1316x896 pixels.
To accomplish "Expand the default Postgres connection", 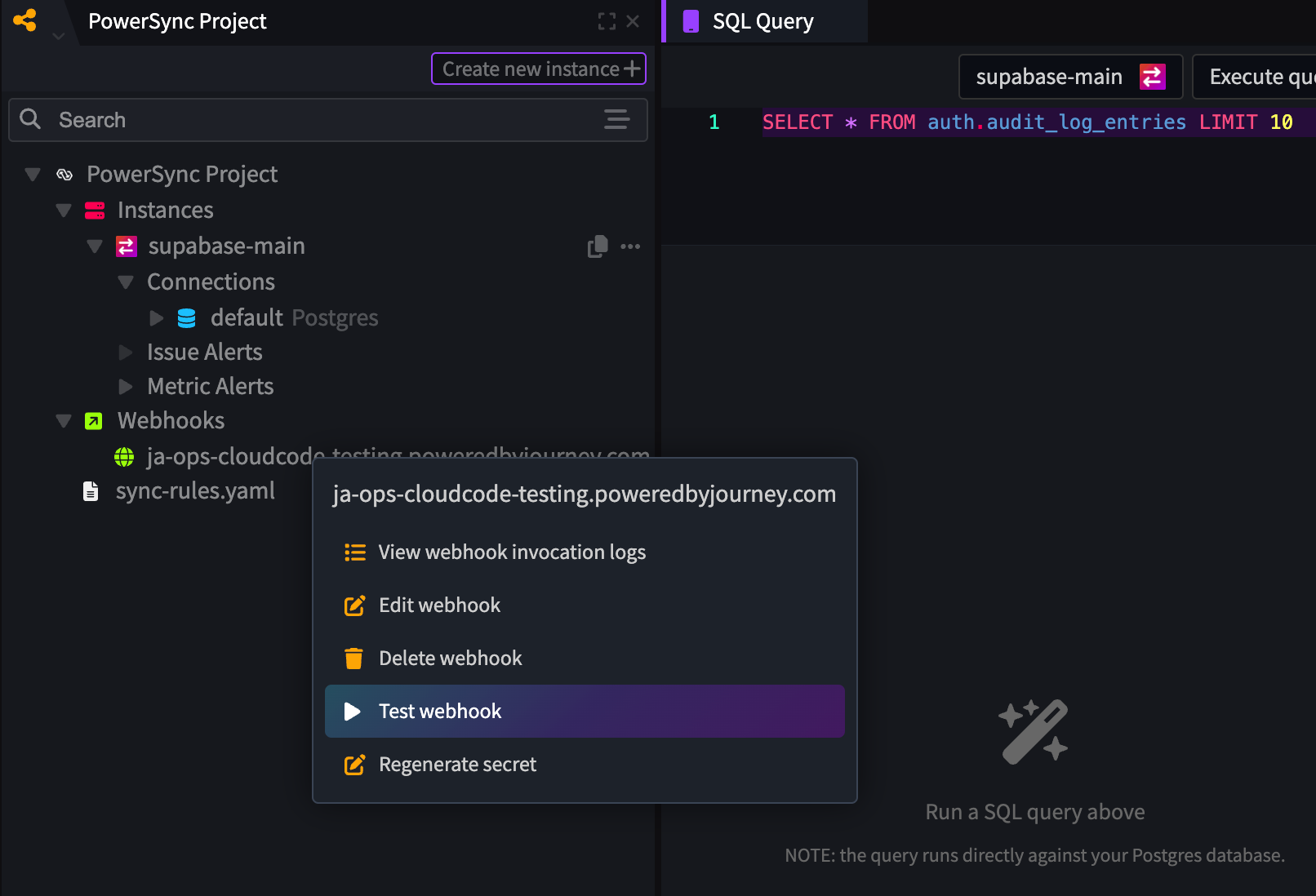I will coord(157,318).
